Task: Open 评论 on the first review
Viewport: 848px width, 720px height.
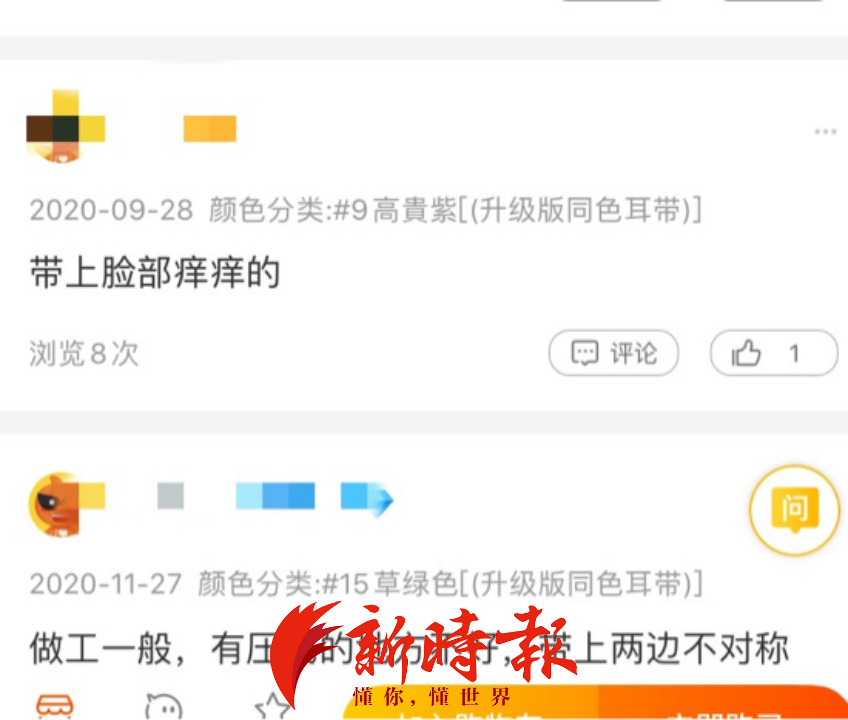Action: click(x=614, y=353)
